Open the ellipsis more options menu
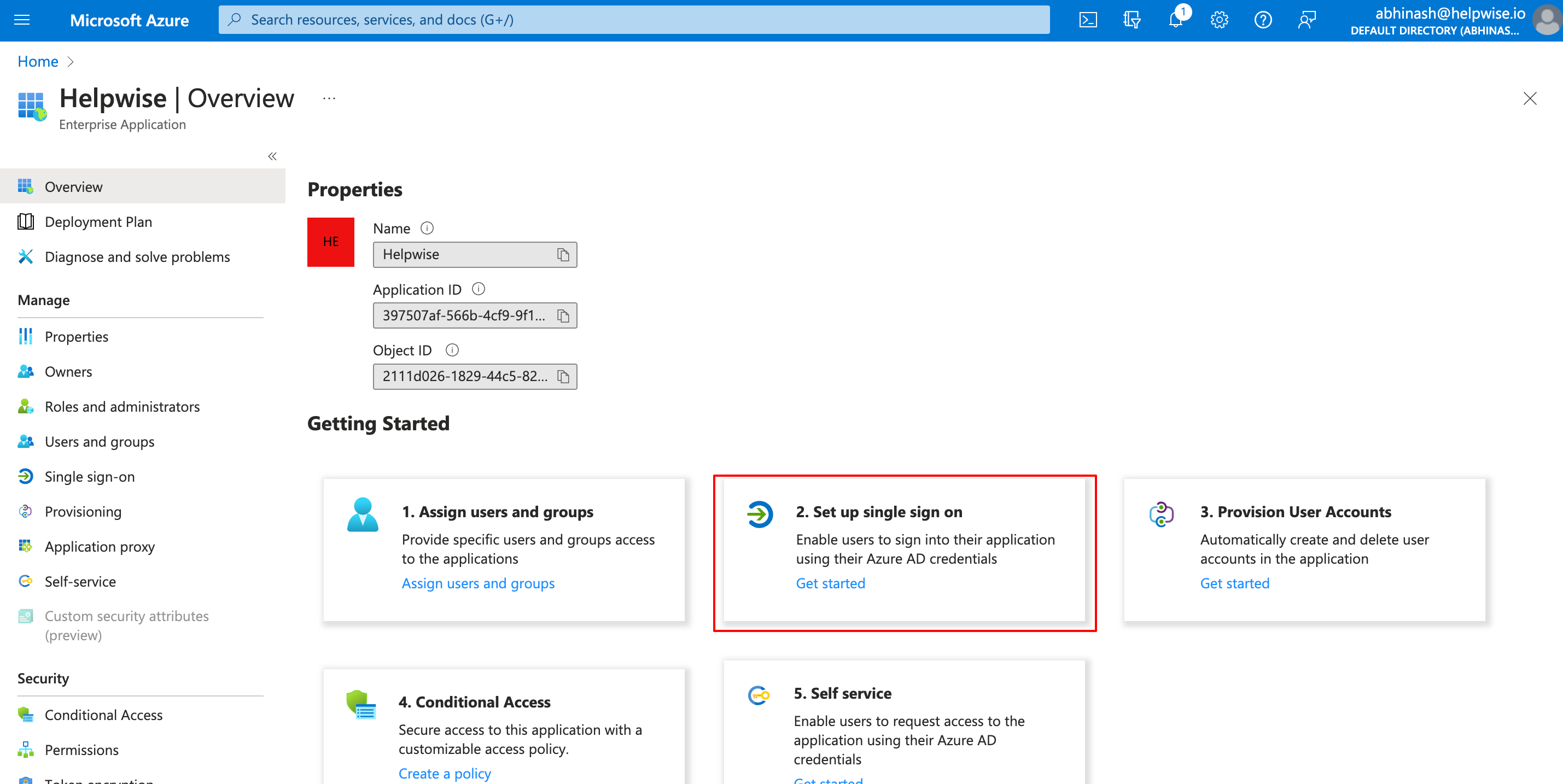Viewport: 1563px width, 784px height. click(x=329, y=98)
